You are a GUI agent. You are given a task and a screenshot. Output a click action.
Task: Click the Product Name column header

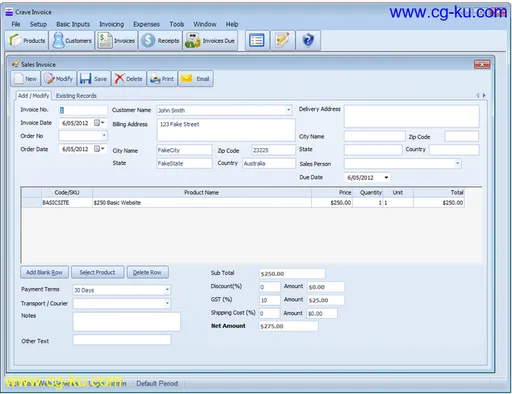(202, 192)
